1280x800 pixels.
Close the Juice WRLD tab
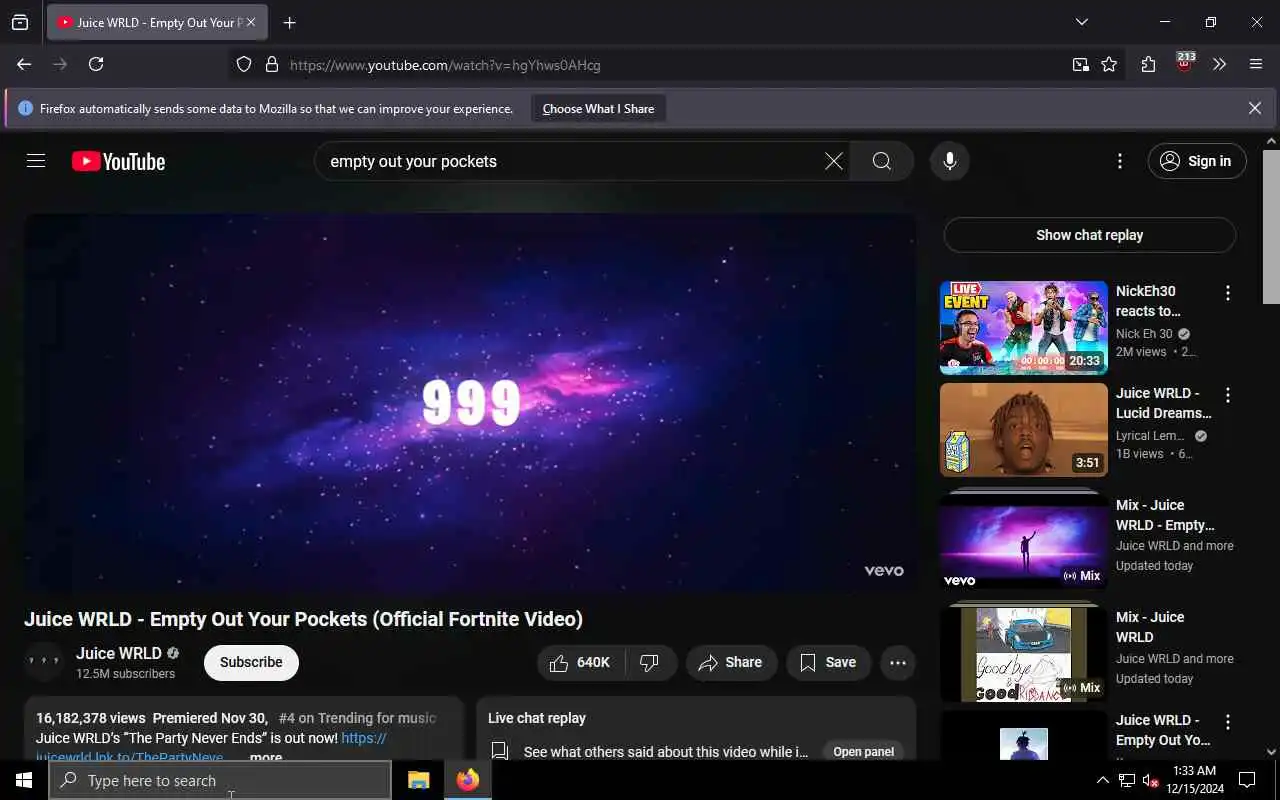pyautogui.click(x=251, y=22)
